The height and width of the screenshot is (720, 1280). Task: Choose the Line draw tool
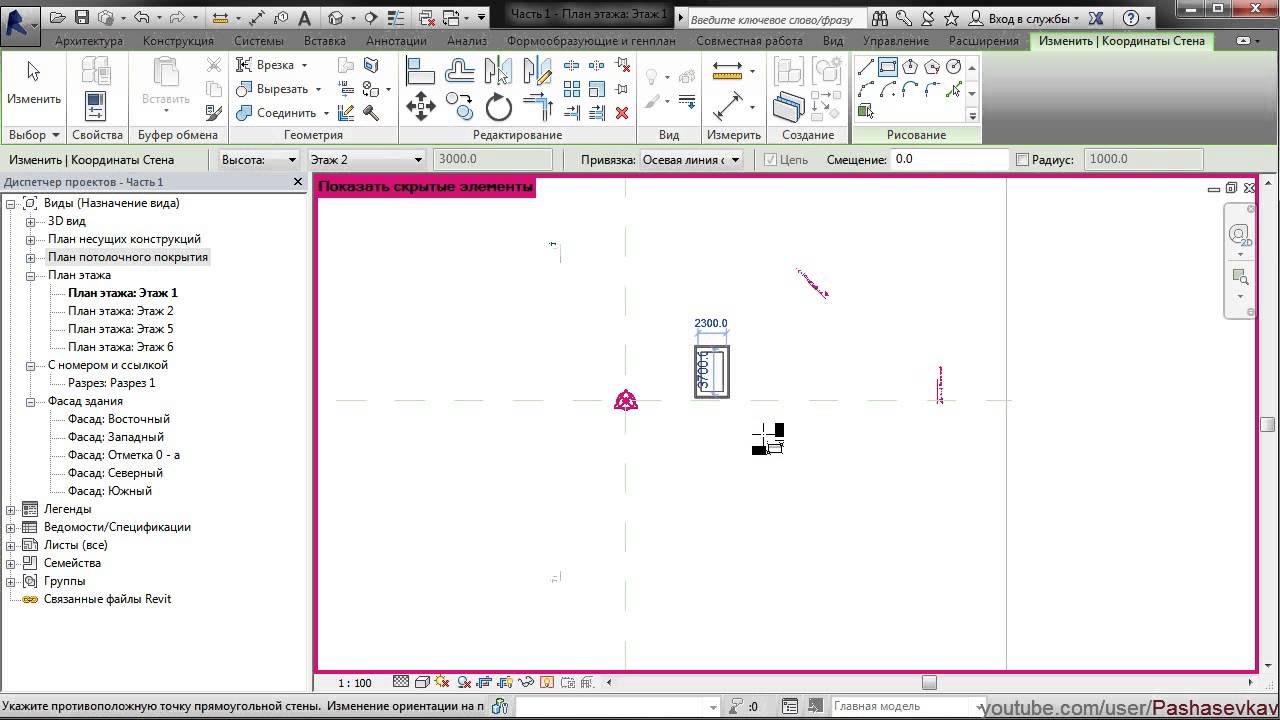(866, 67)
